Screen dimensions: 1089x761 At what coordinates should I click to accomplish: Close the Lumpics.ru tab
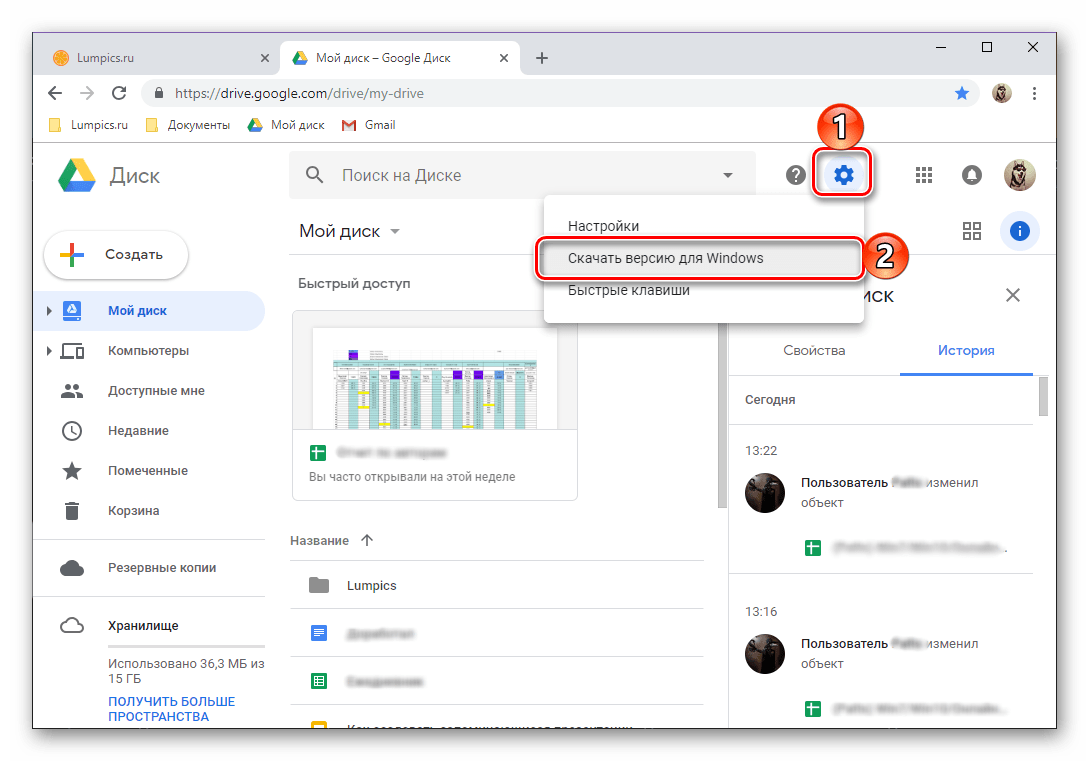click(265, 58)
